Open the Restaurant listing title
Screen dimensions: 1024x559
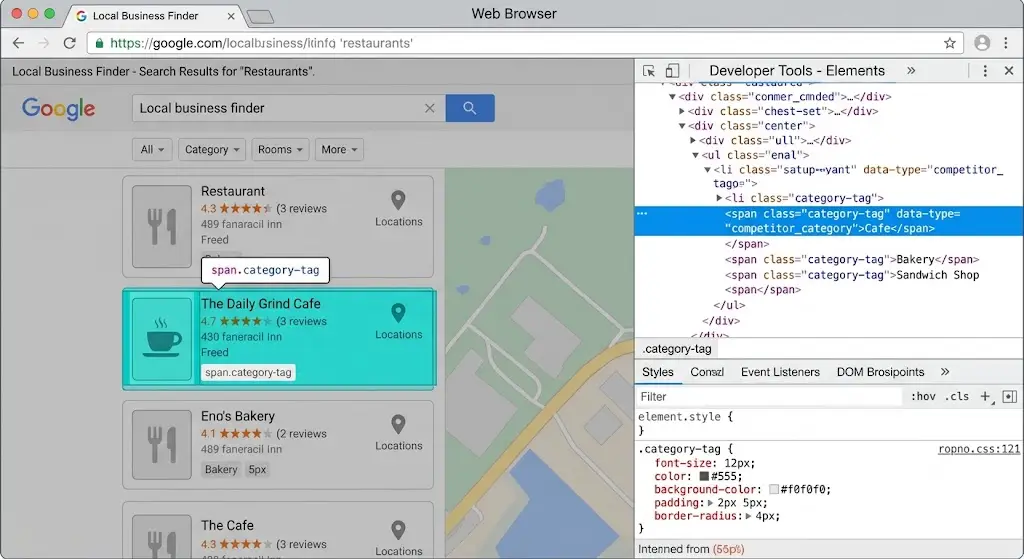tap(232, 191)
